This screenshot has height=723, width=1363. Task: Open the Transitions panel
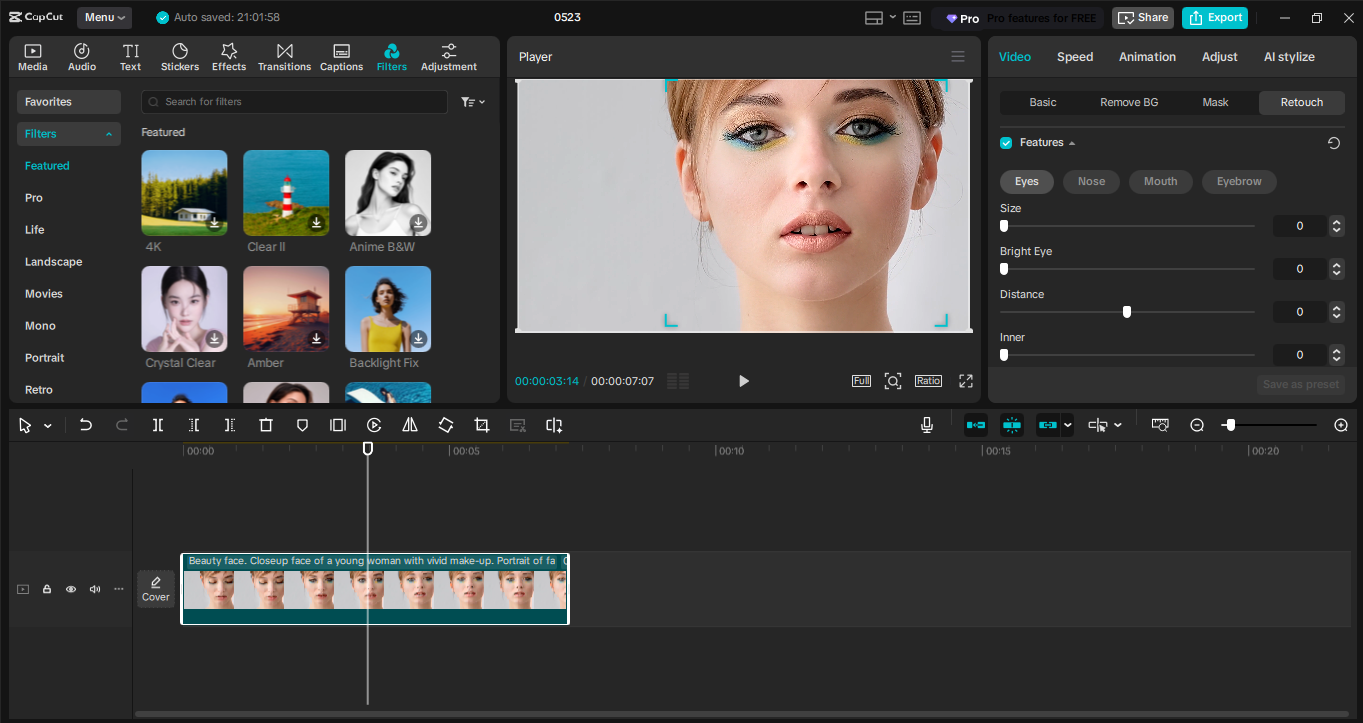click(284, 56)
